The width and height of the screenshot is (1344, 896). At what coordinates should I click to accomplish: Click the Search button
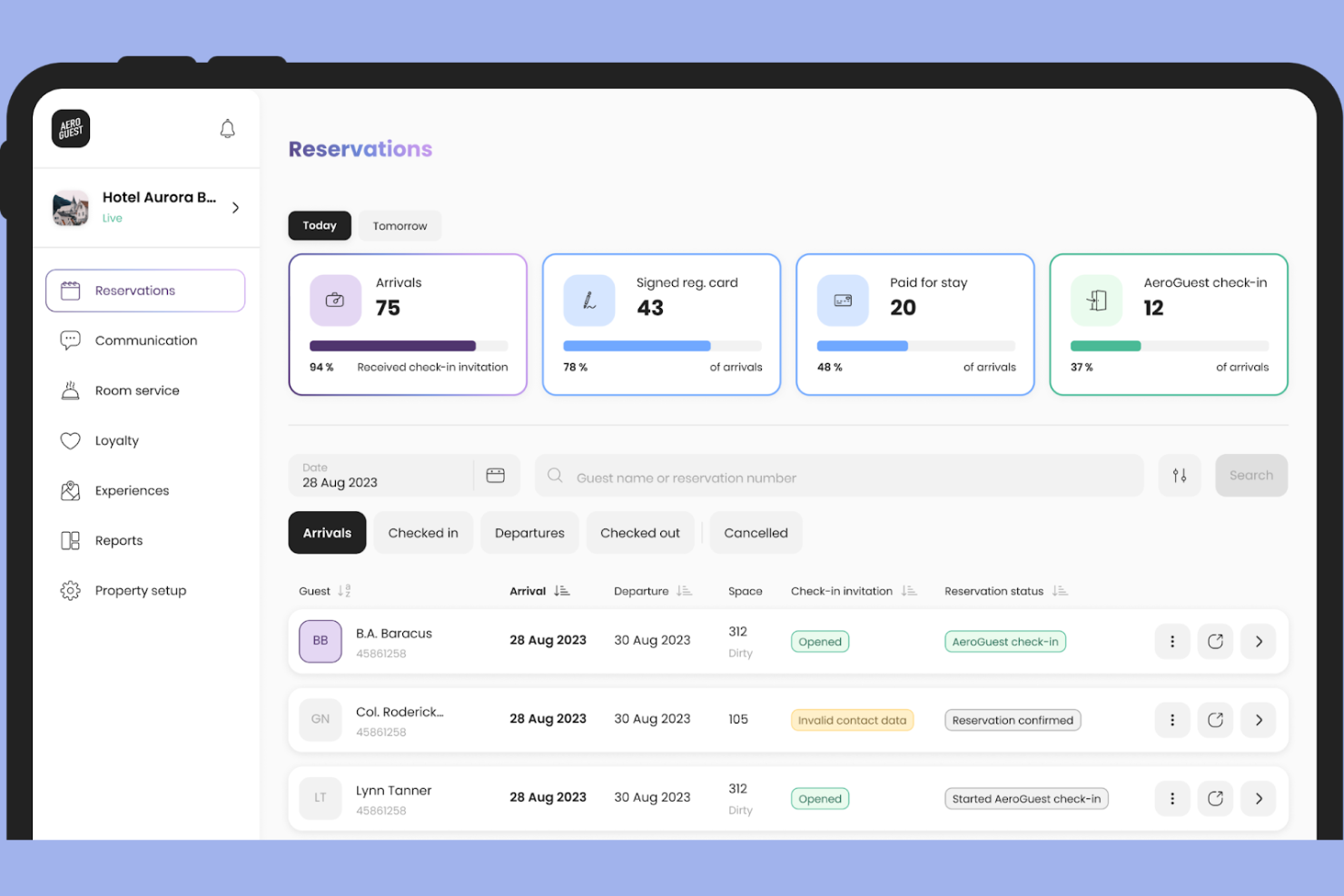[1250, 475]
